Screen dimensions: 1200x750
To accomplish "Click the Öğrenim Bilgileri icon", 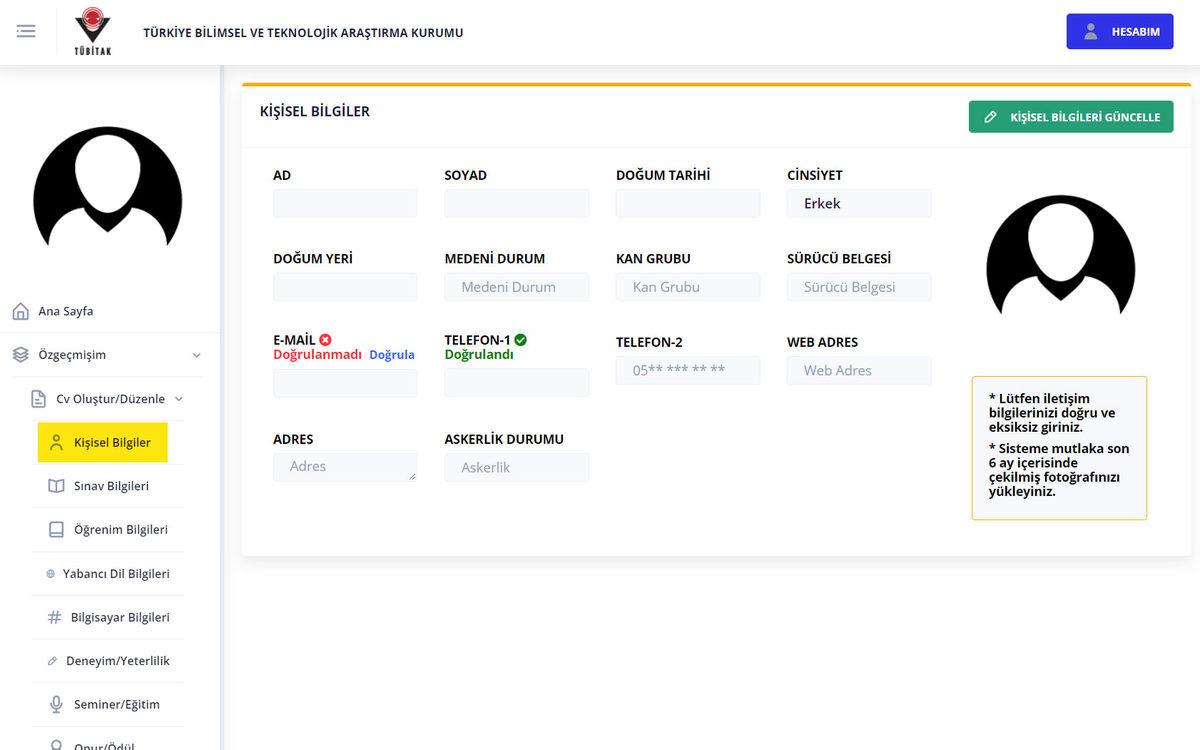I will [x=56, y=530].
